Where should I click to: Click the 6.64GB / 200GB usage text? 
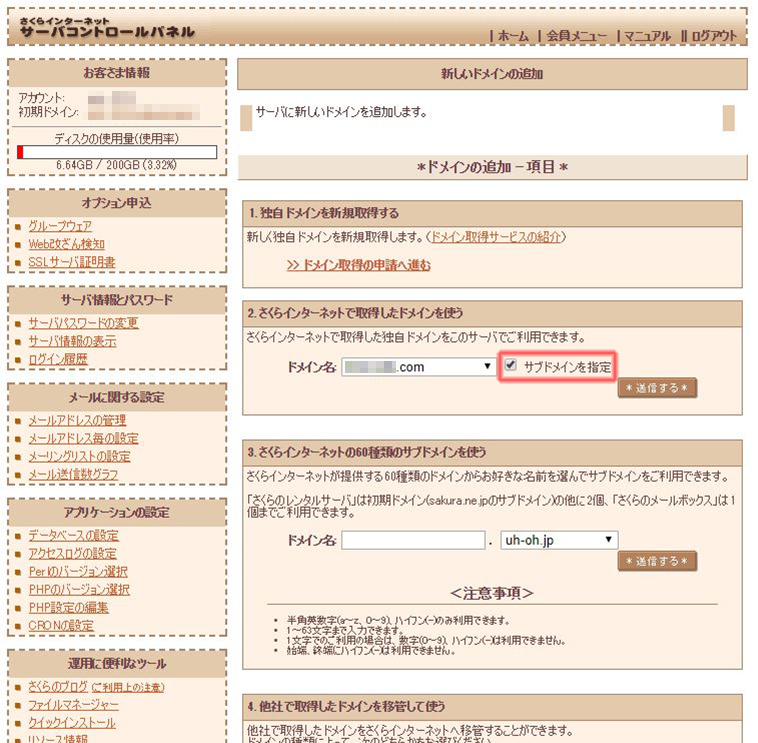(117, 165)
